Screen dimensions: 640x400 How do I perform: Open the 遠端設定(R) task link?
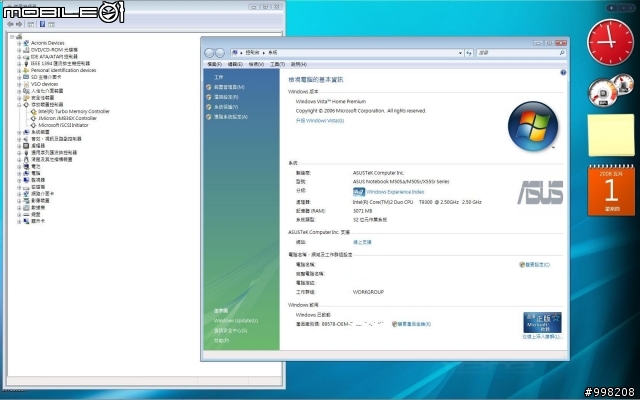tap(226, 97)
